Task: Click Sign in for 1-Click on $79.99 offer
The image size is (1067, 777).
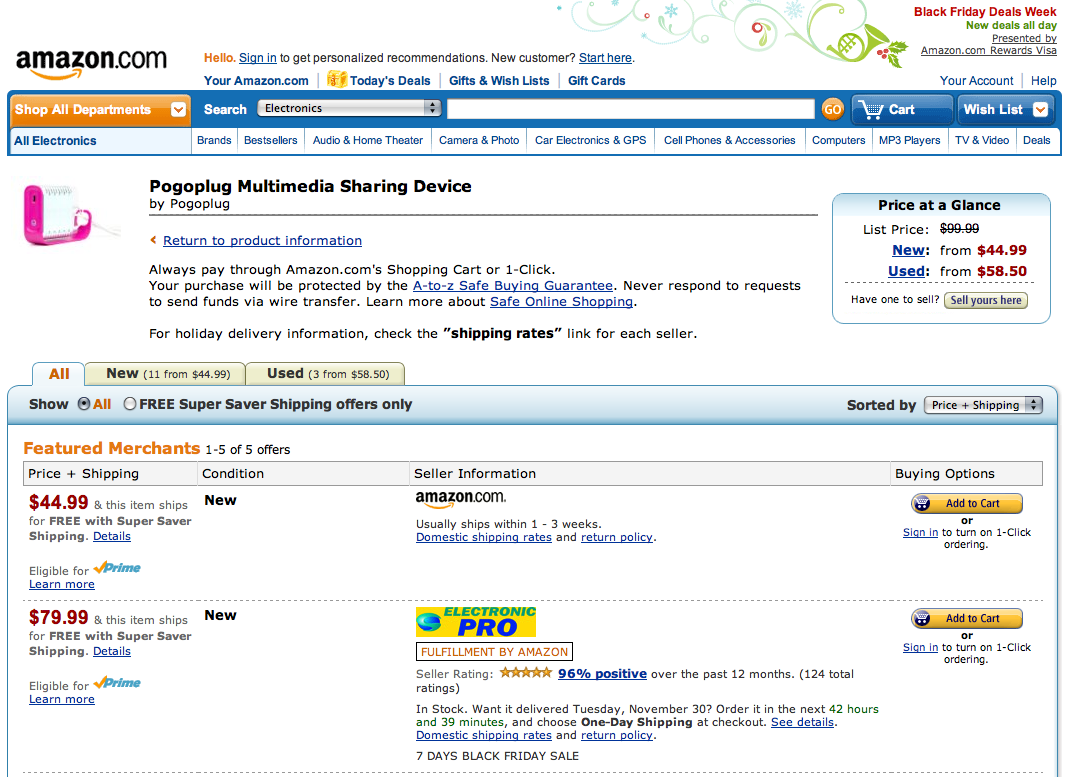Action: click(920, 648)
